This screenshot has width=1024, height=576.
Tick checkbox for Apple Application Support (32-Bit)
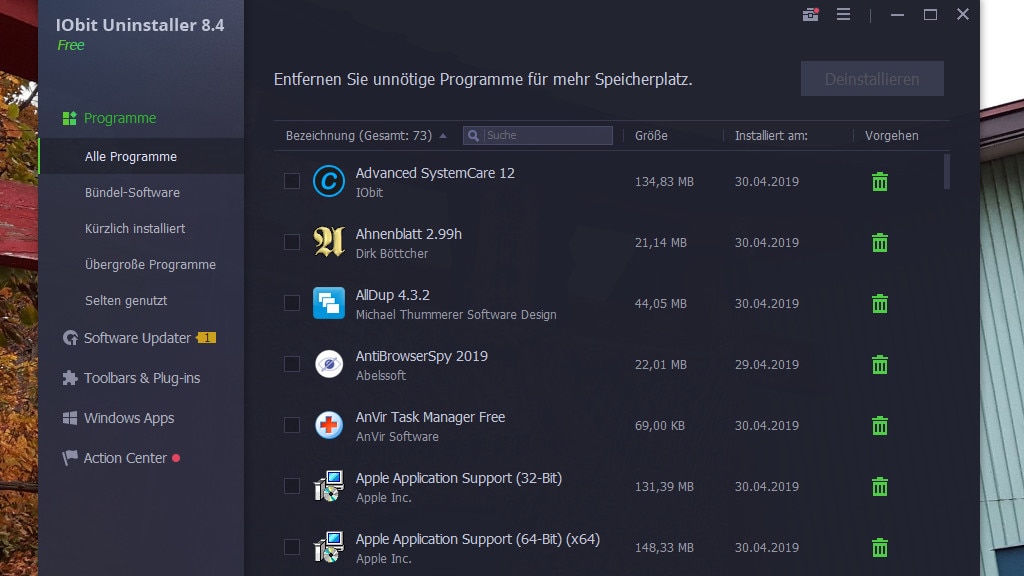click(x=292, y=486)
